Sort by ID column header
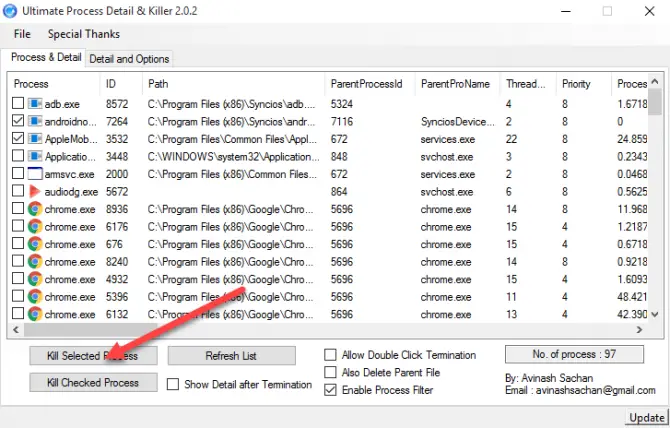The width and height of the screenshot is (670, 428). tap(121, 84)
